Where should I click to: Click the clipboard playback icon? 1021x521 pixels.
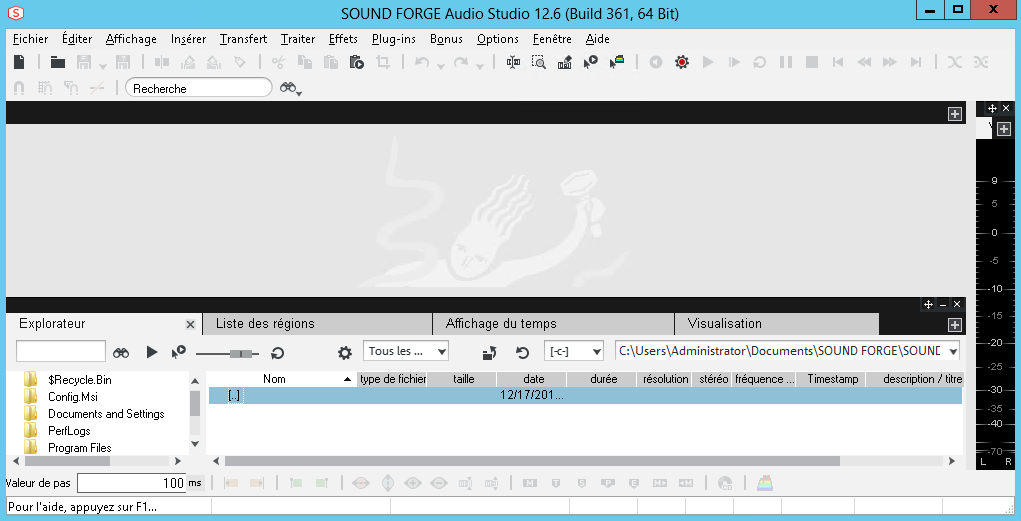[x=356, y=62]
